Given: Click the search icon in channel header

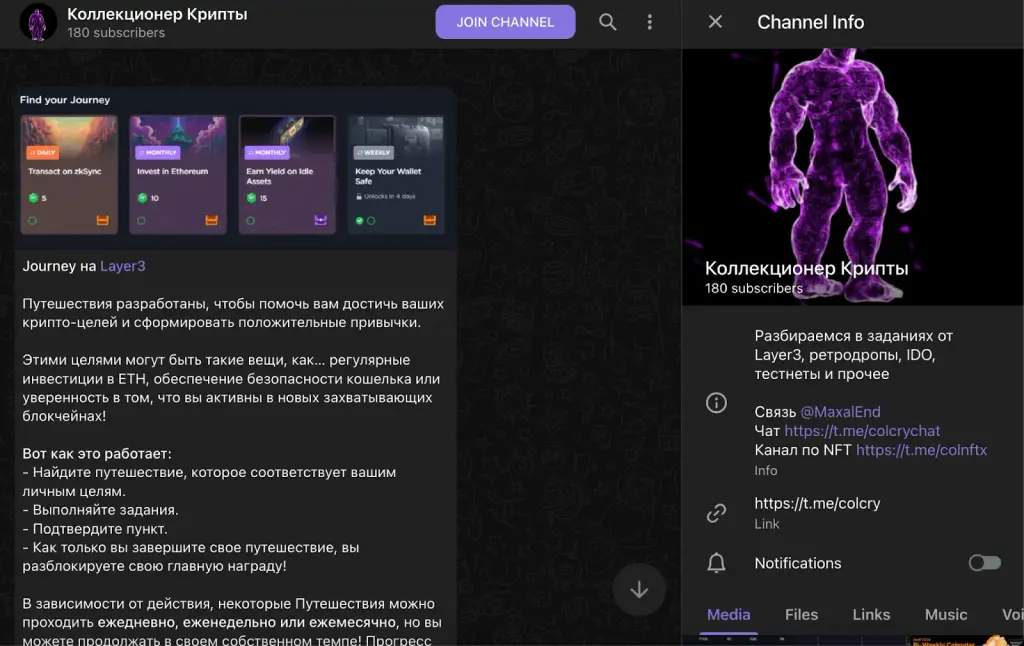Looking at the screenshot, I should 607,22.
